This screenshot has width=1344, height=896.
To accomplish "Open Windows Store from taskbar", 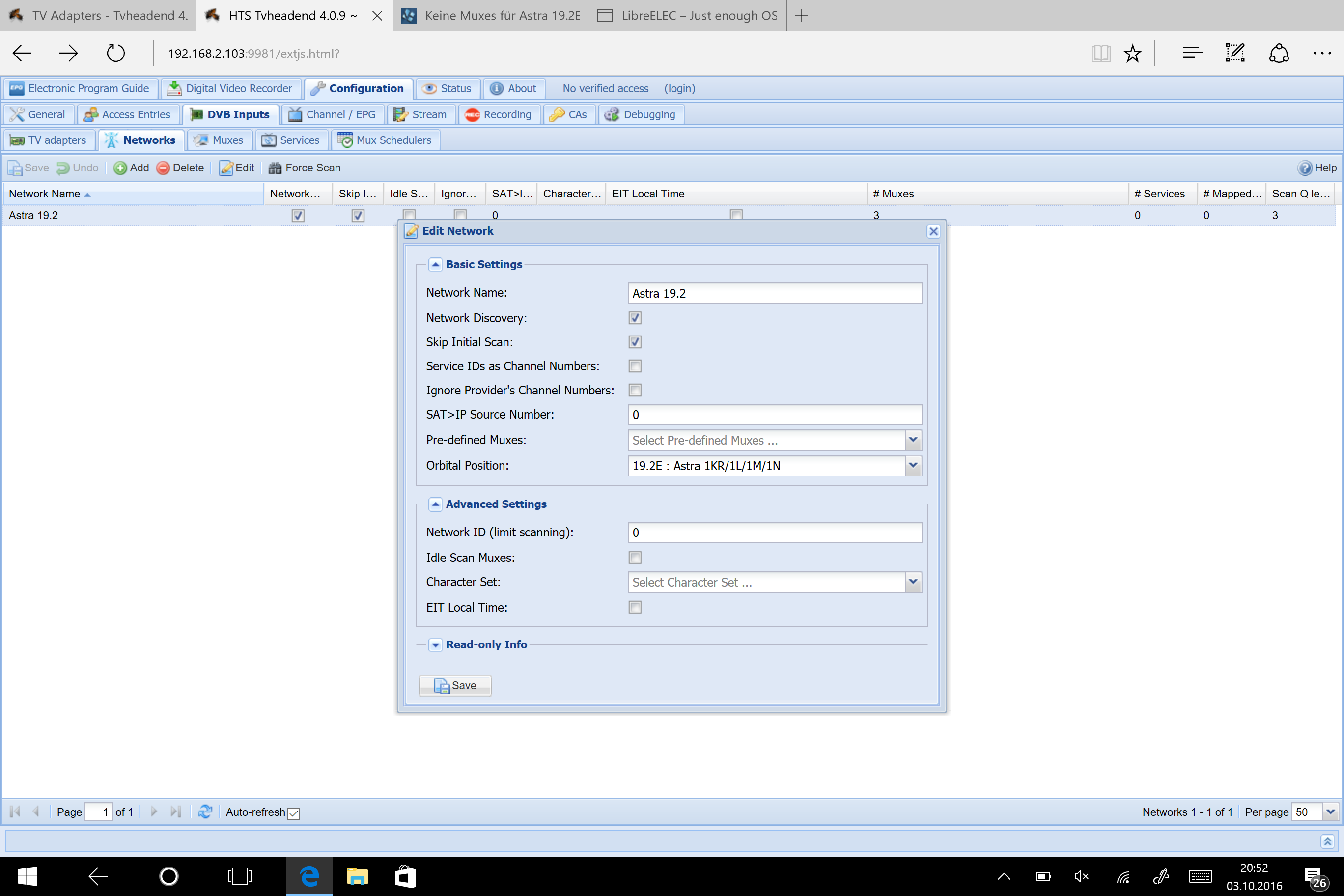I will [405, 876].
